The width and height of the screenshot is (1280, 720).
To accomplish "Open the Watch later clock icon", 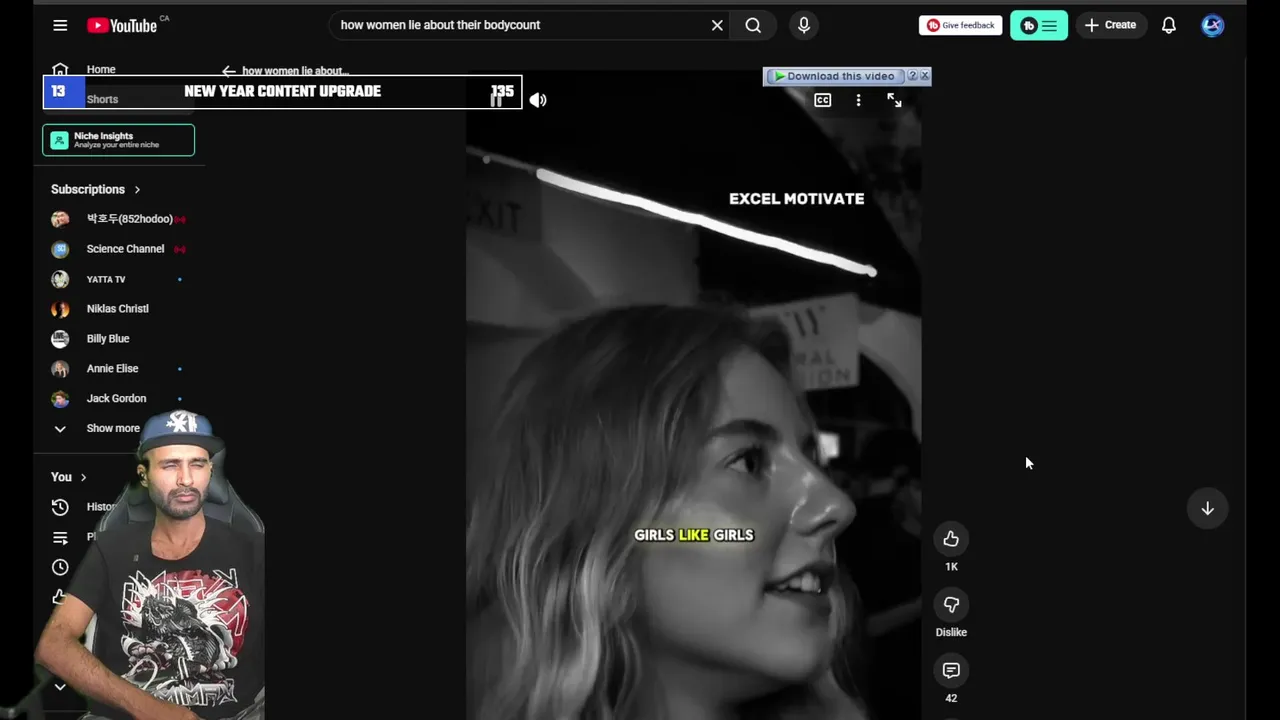I will tap(60, 567).
